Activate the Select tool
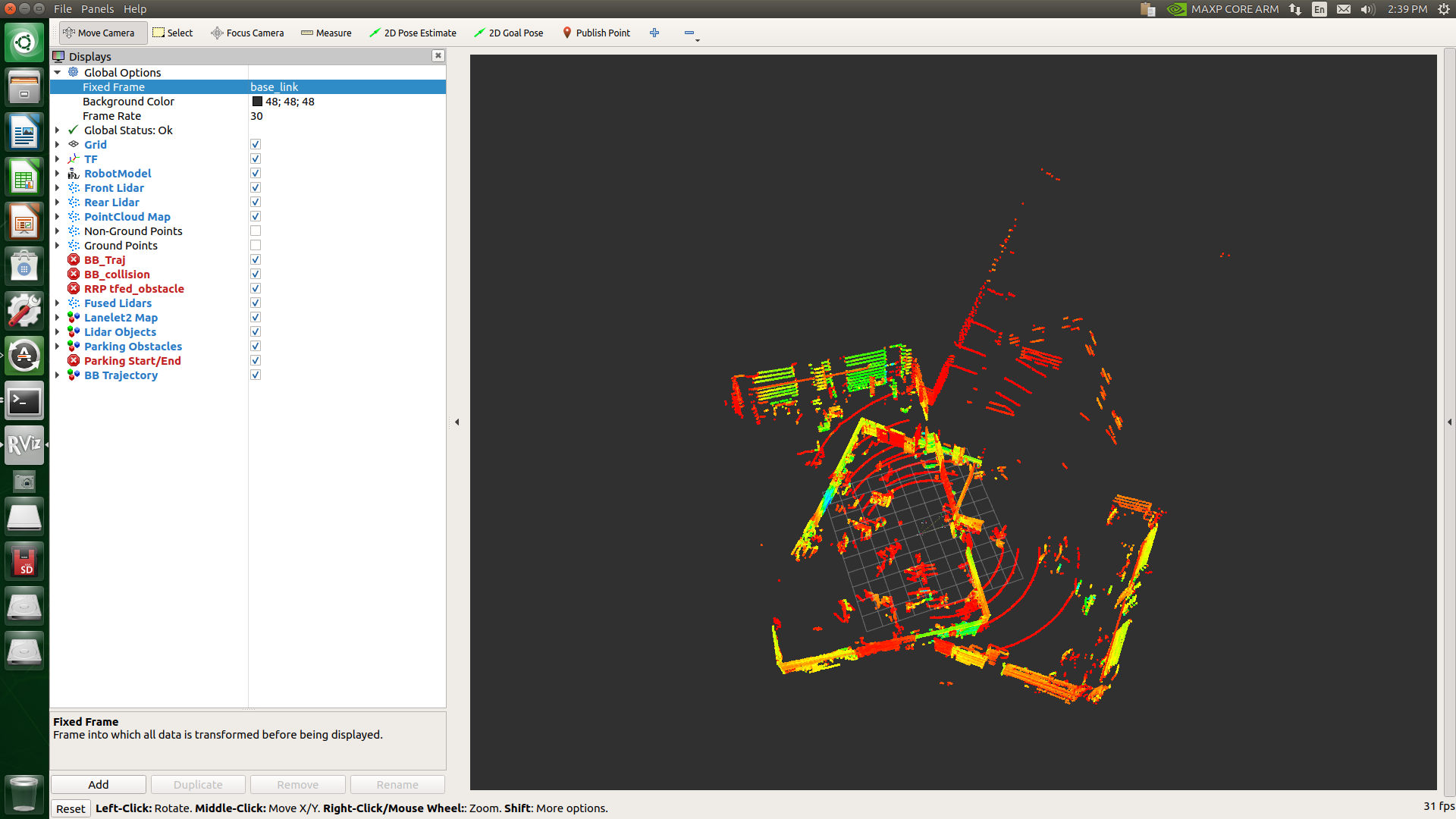Screen dimensions: 1456x819 [173, 33]
